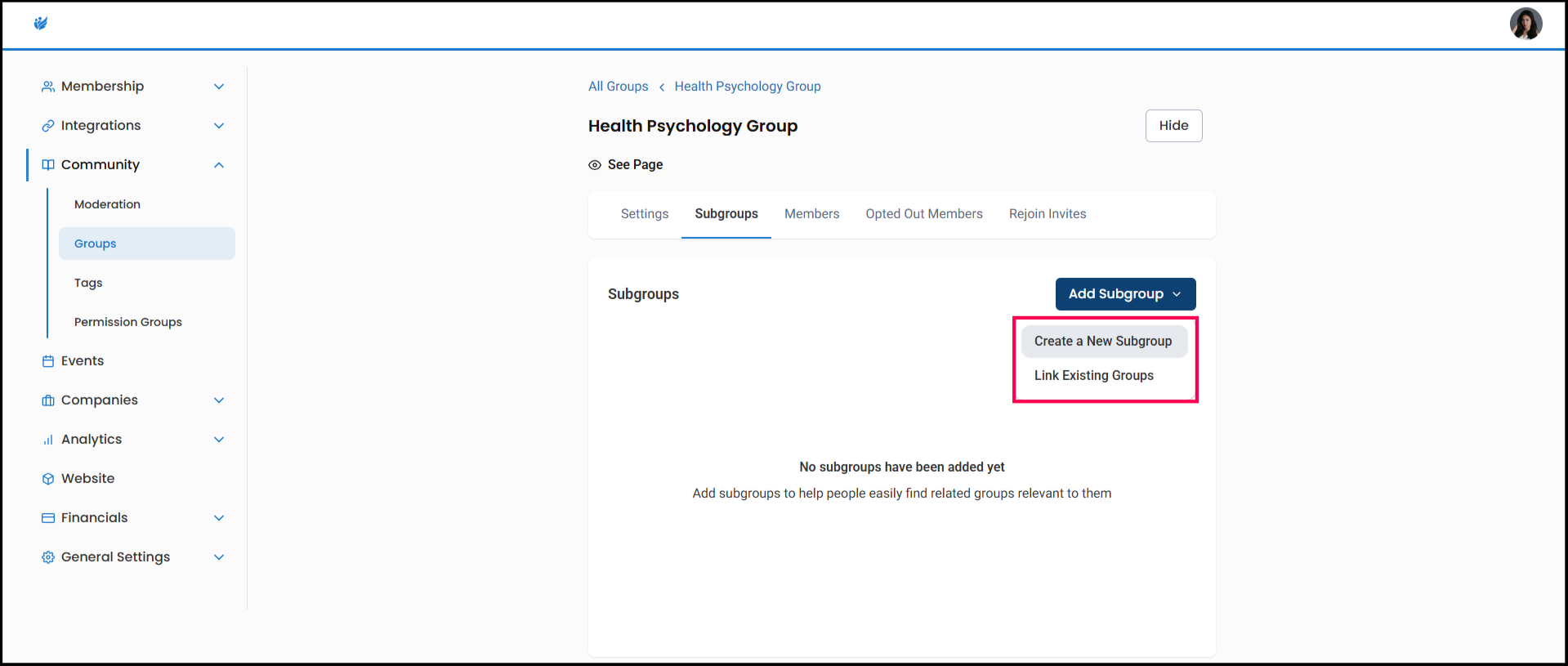
Task: Expand the Membership section chevron
Action: (219, 87)
